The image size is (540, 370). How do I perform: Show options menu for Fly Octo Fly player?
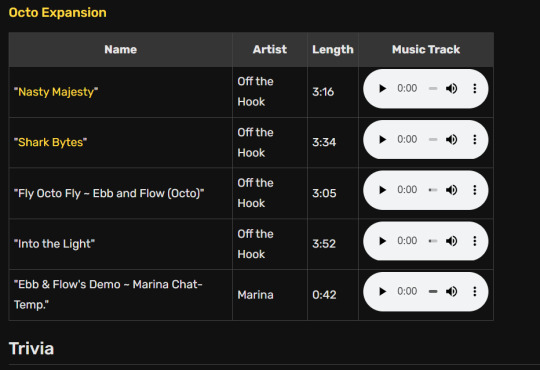click(475, 190)
